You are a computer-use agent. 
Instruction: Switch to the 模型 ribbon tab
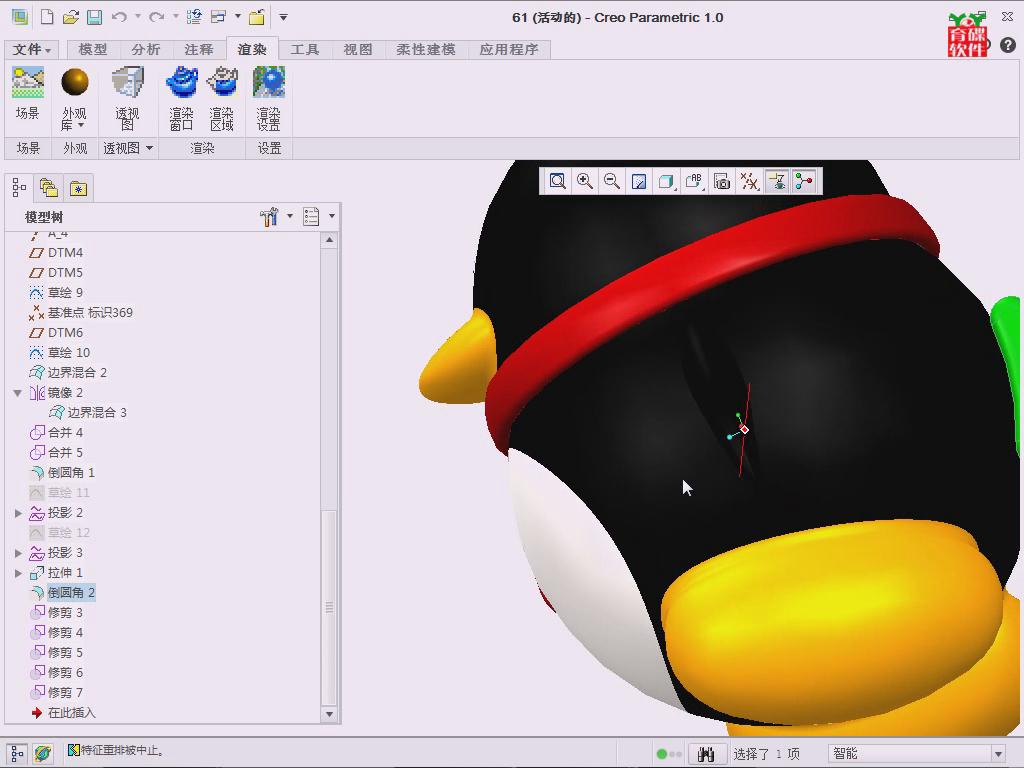pos(93,50)
